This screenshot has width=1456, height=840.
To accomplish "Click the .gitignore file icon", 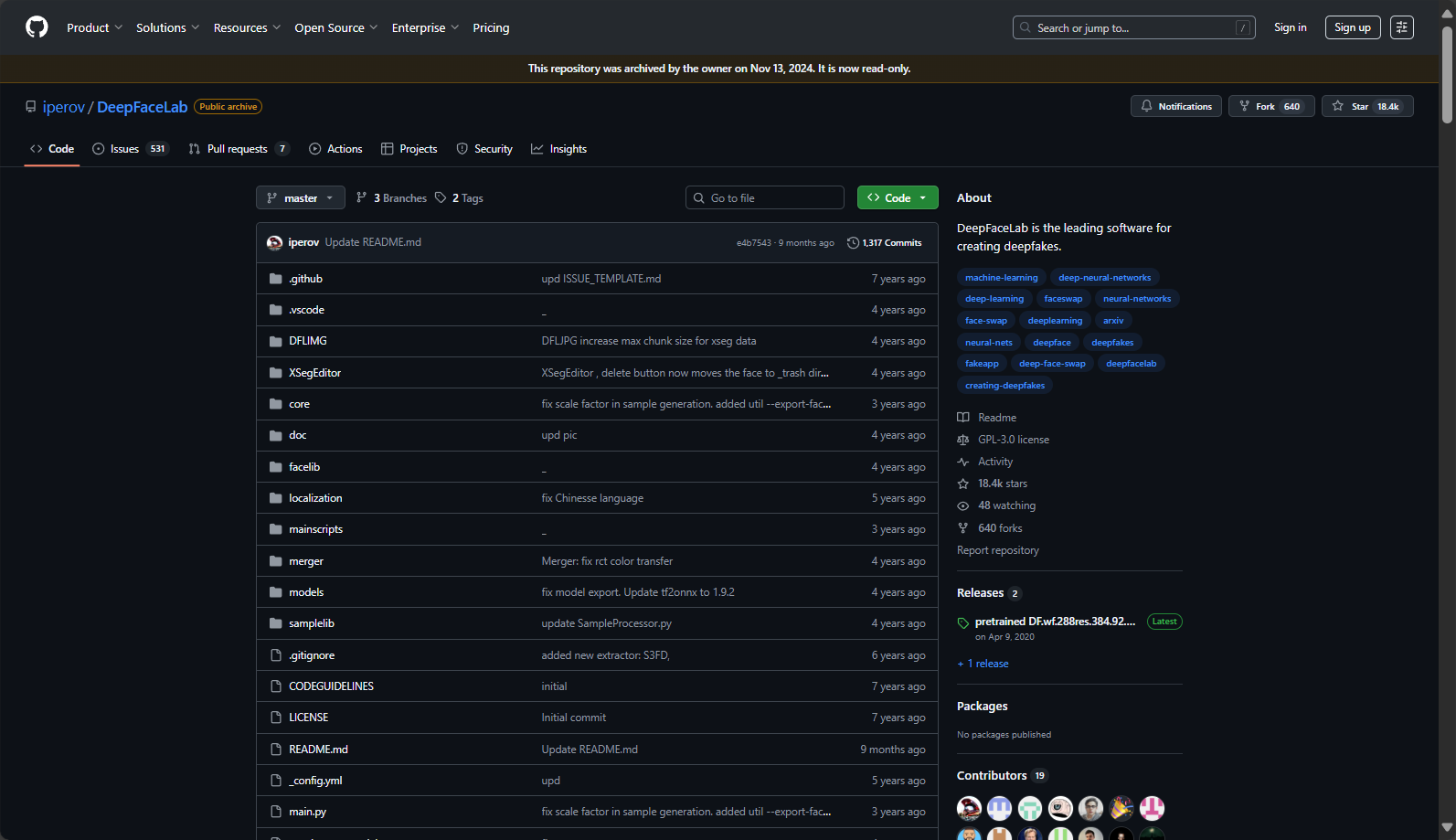I will 275,655.
